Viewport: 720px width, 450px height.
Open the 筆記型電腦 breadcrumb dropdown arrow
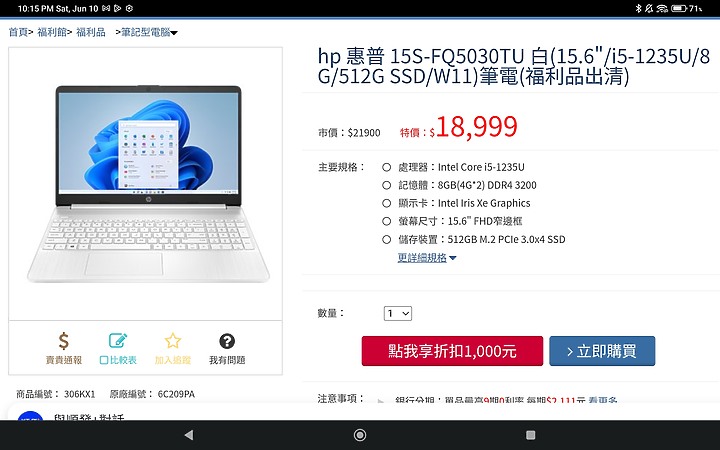pyautogui.click(x=174, y=33)
